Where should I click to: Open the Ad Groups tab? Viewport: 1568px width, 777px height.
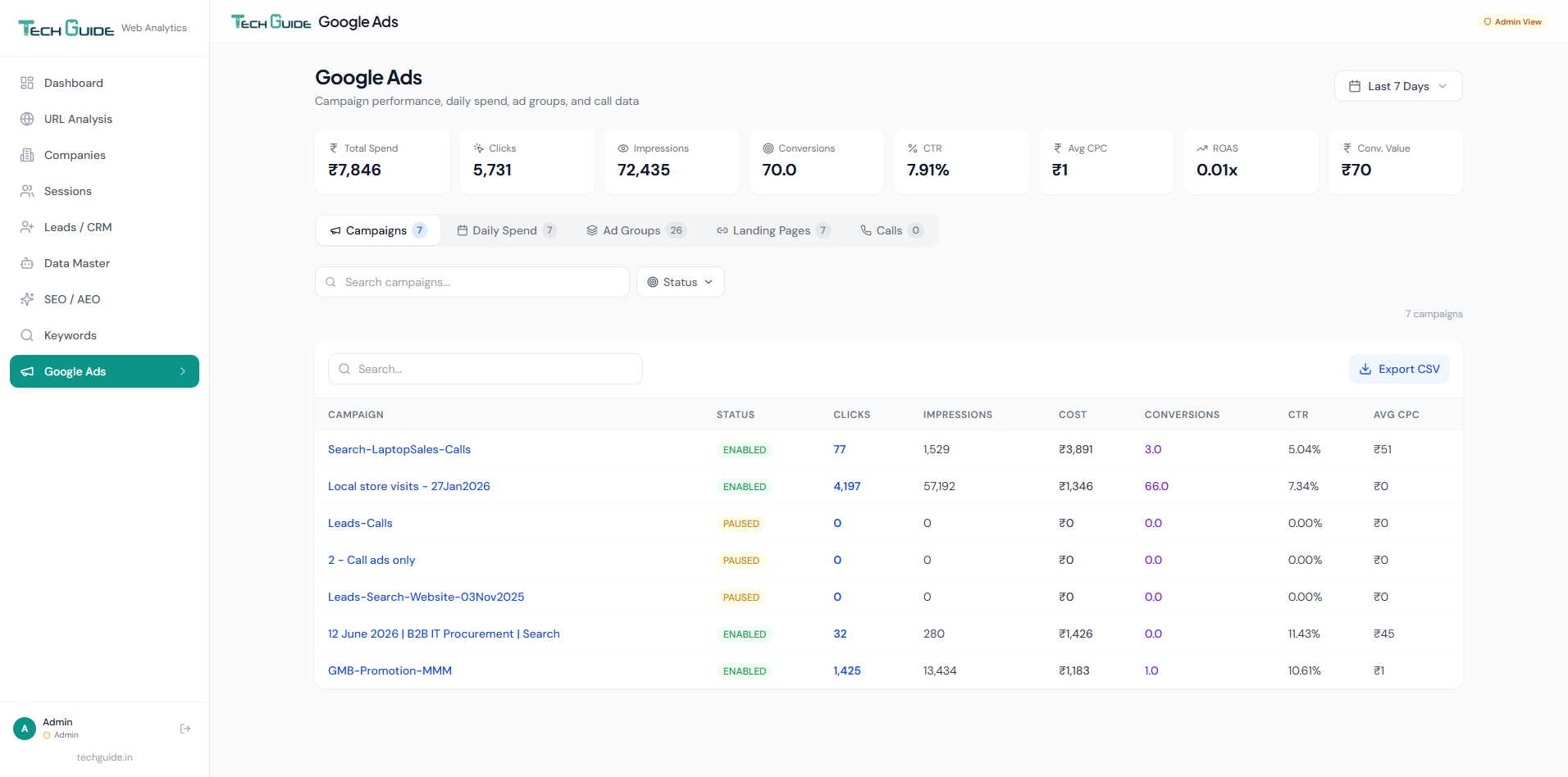(636, 230)
